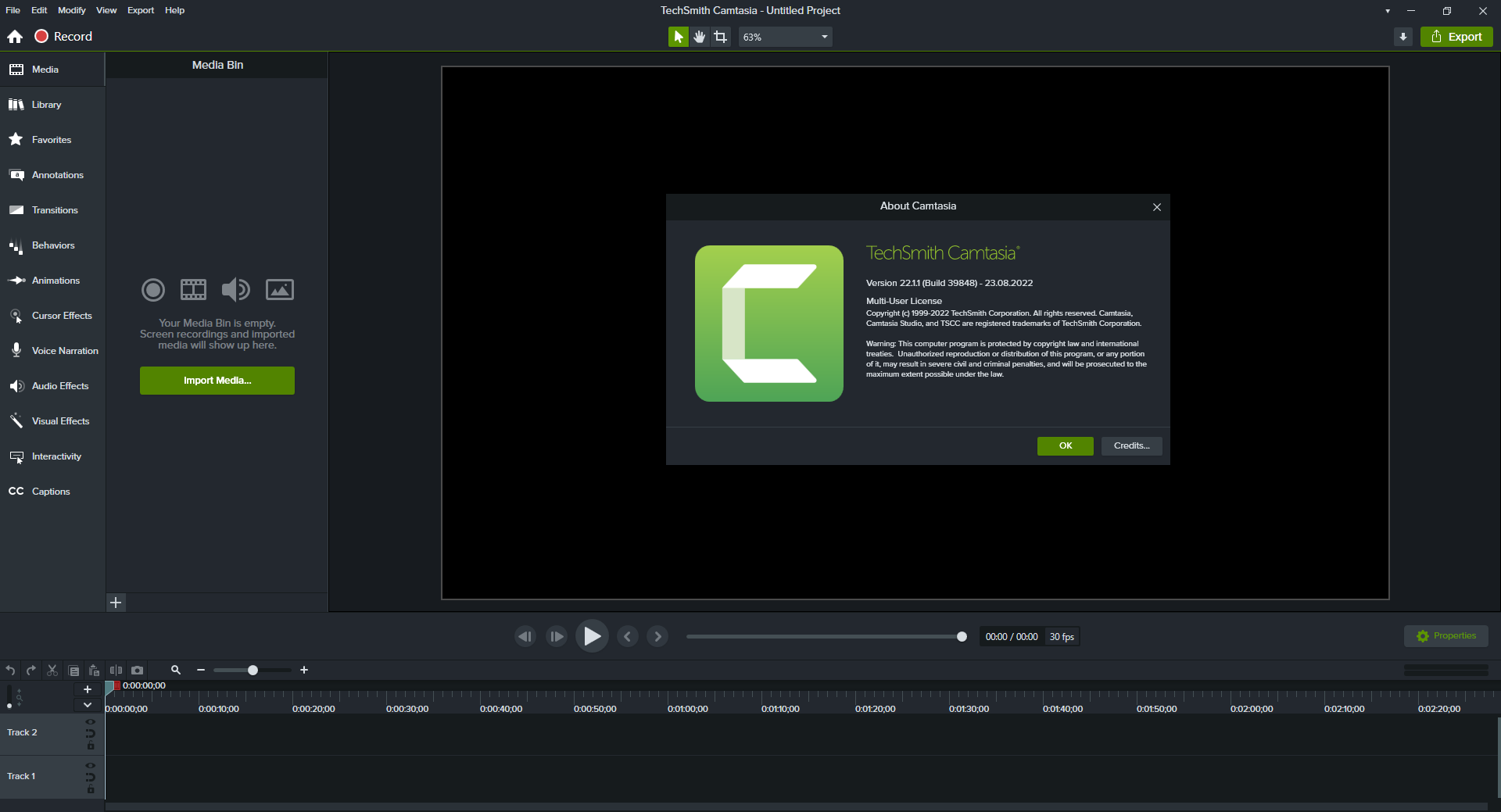Viewport: 1501px width, 812px height.
Task: Redo the last action
Action: click(x=31, y=671)
